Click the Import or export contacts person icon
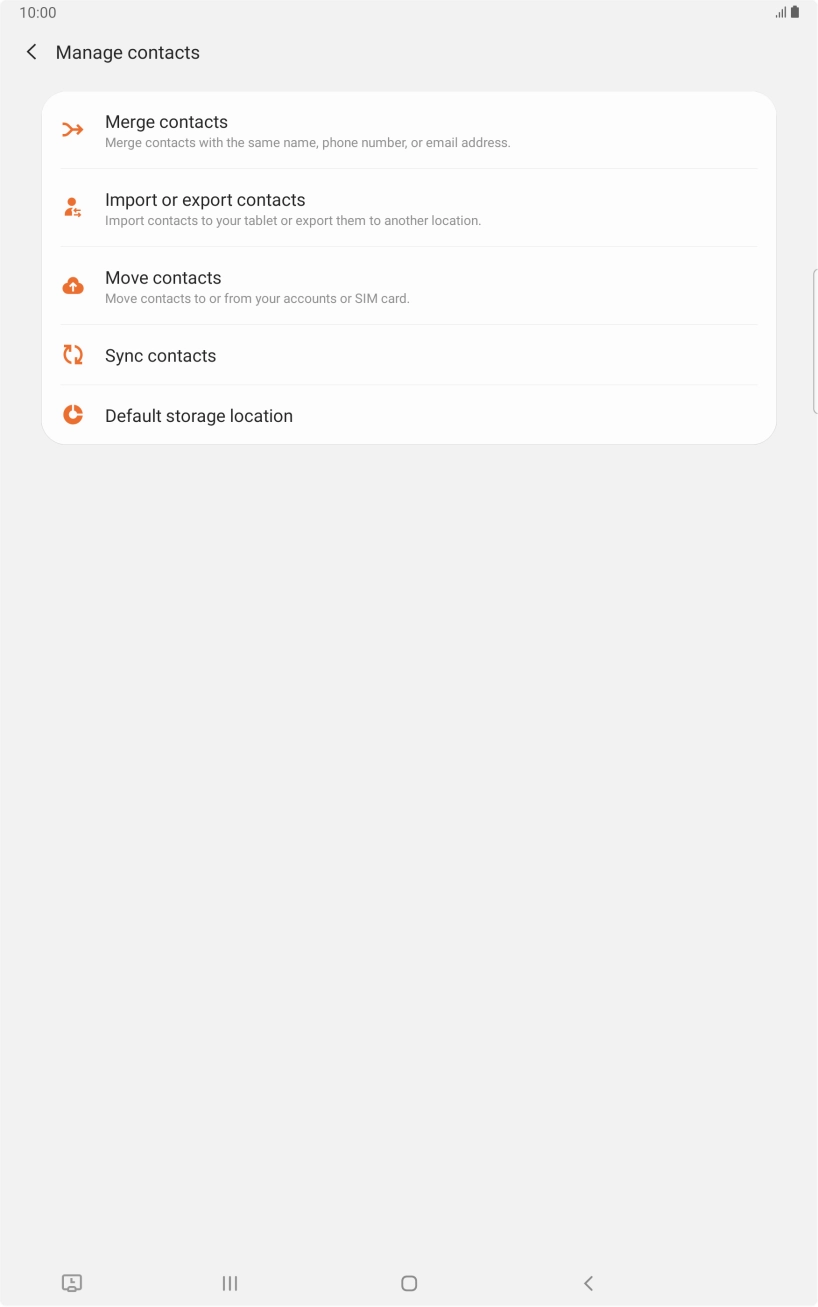 [72, 207]
